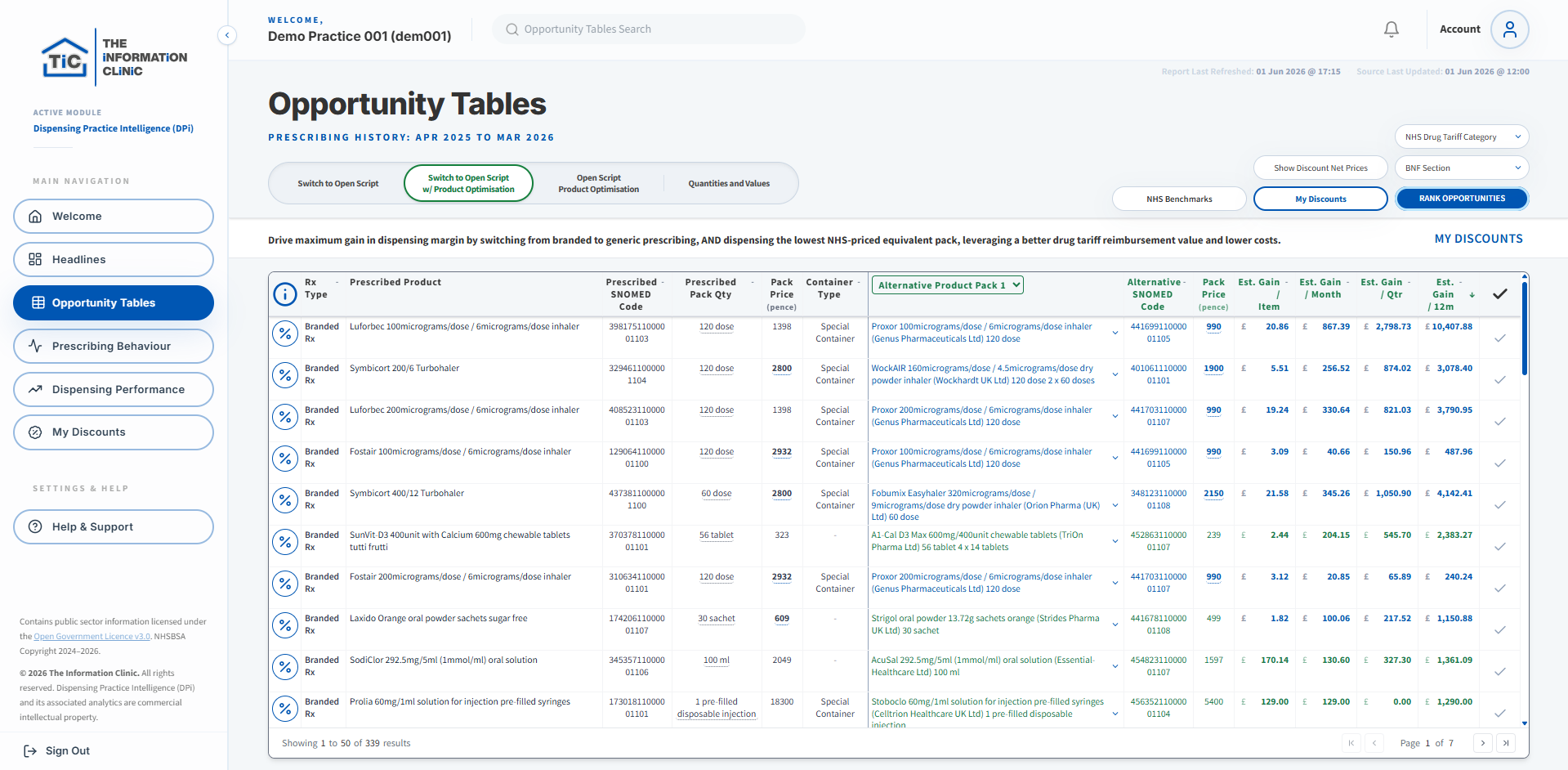Click discount percent icon for Fostair 100micrograms row
The width and height of the screenshot is (1568, 770).
pos(285,459)
